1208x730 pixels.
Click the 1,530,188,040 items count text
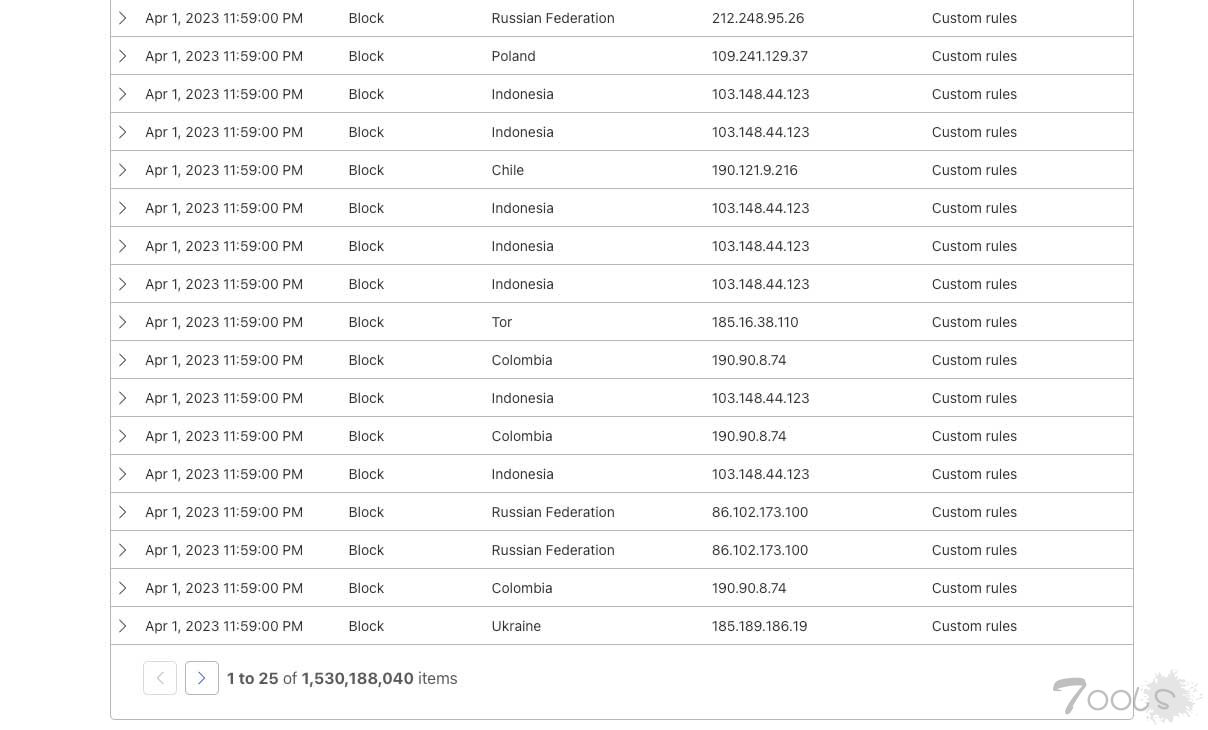pos(357,678)
